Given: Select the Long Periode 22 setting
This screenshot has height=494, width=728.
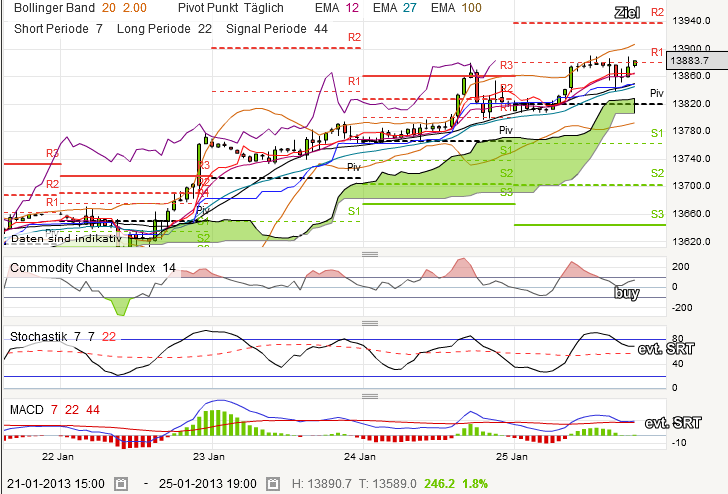Looking at the screenshot, I should pyautogui.click(x=164, y=29).
